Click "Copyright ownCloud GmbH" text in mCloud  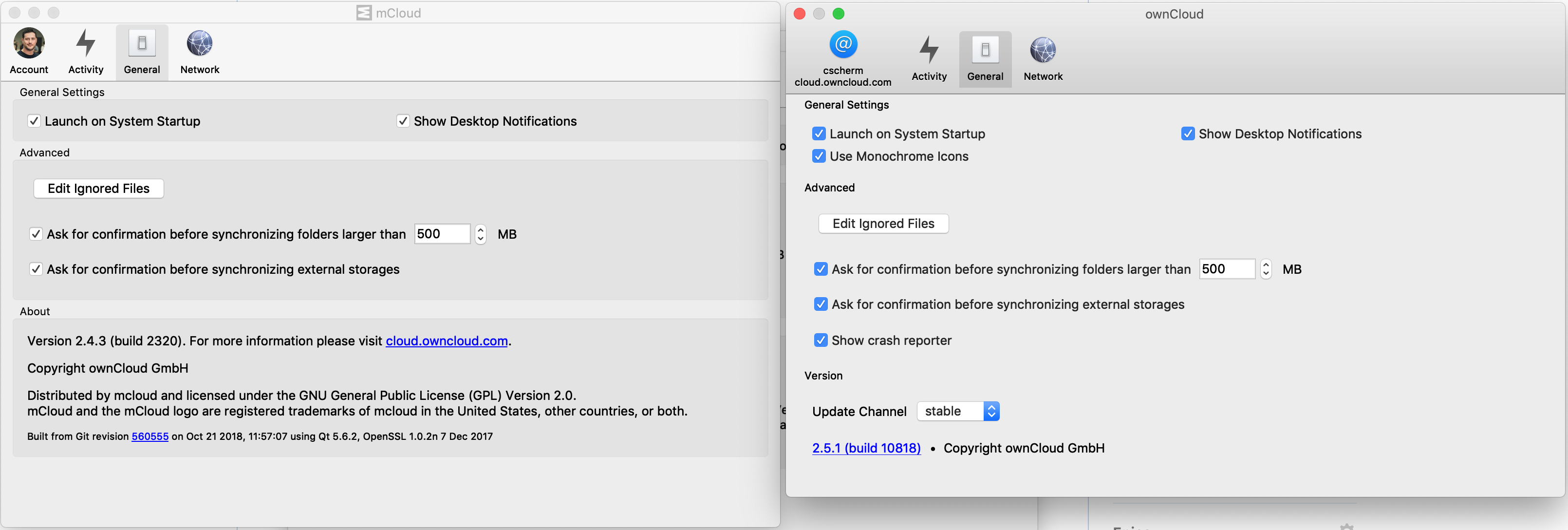coord(108,369)
